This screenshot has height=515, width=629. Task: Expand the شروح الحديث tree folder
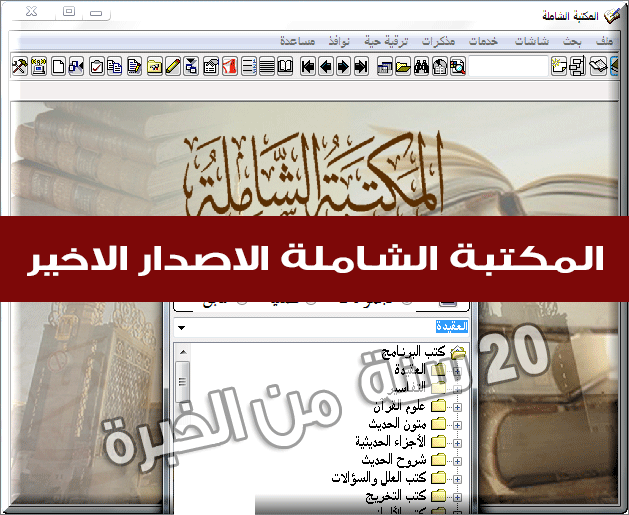[457, 461]
